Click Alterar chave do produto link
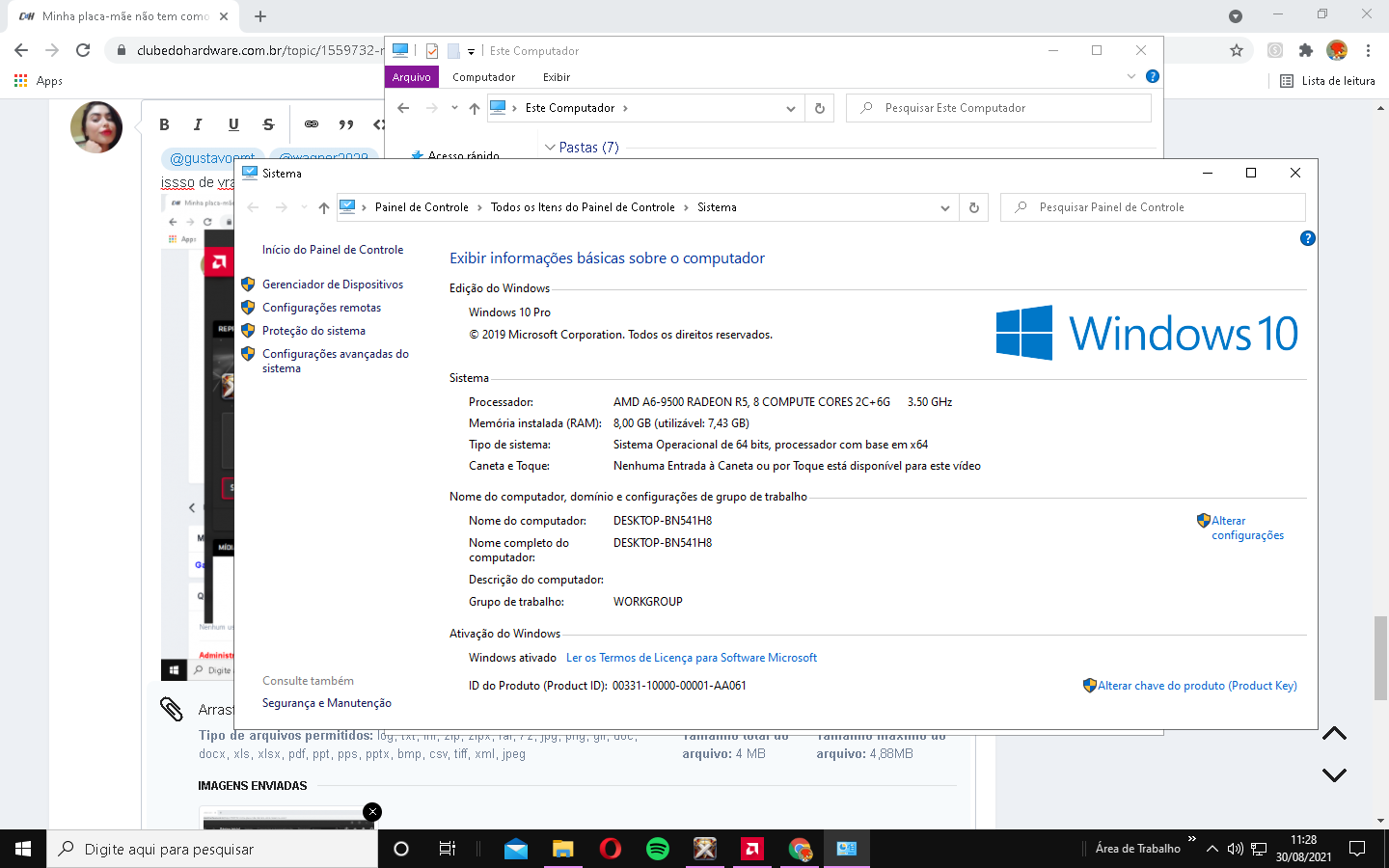The image size is (1389, 868). (1197, 686)
